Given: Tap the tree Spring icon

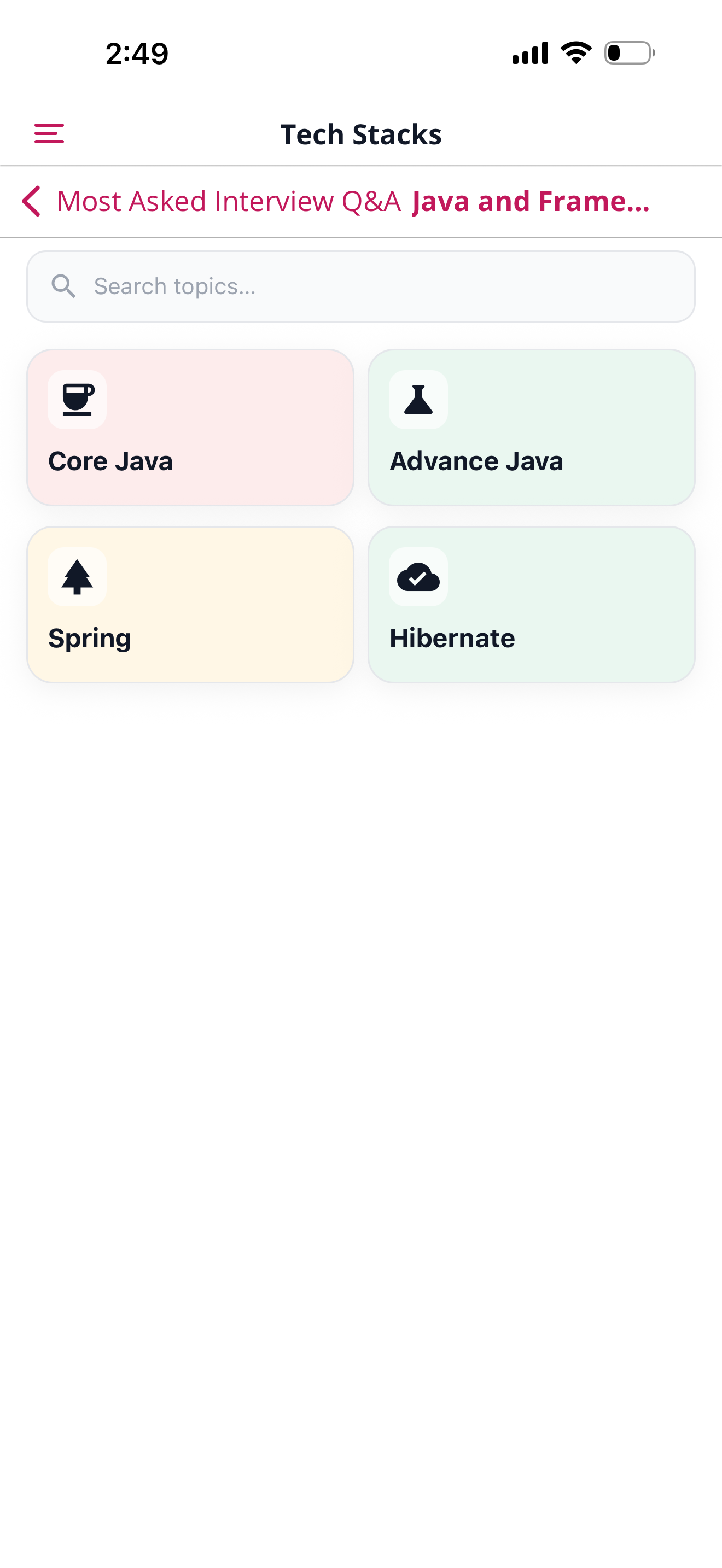Looking at the screenshot, I should pos(77,576).
